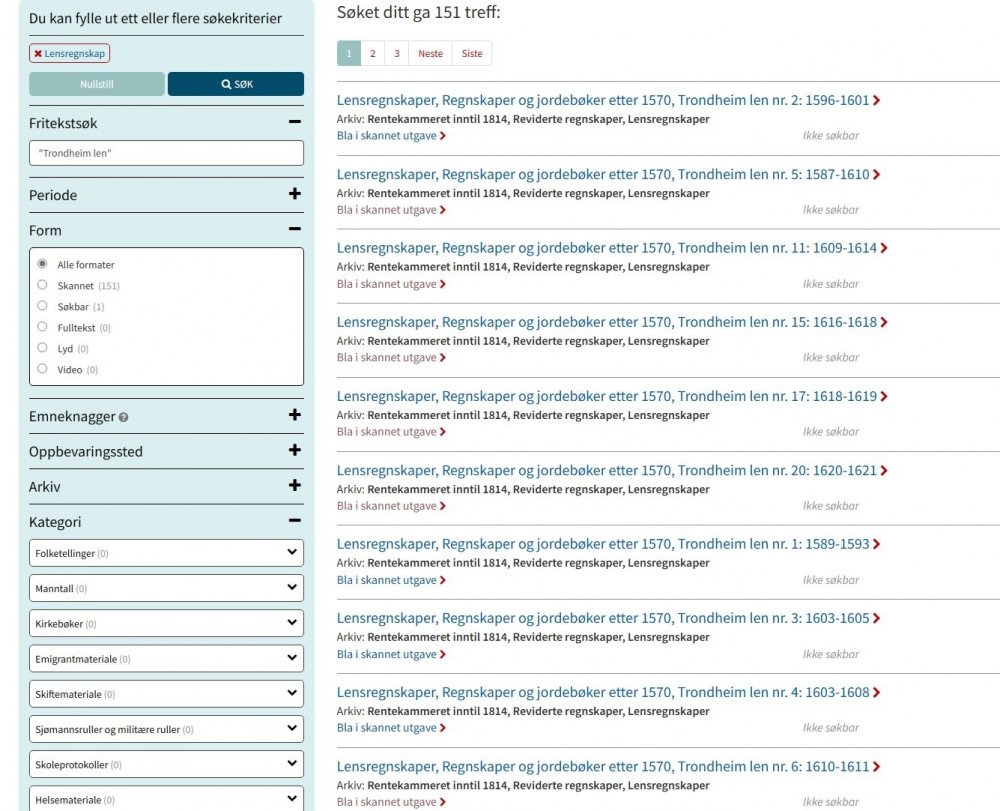Choose the Fulltekst radio option
The width and height of the screenshot is (1000, 811).
(x=42, y=327)
